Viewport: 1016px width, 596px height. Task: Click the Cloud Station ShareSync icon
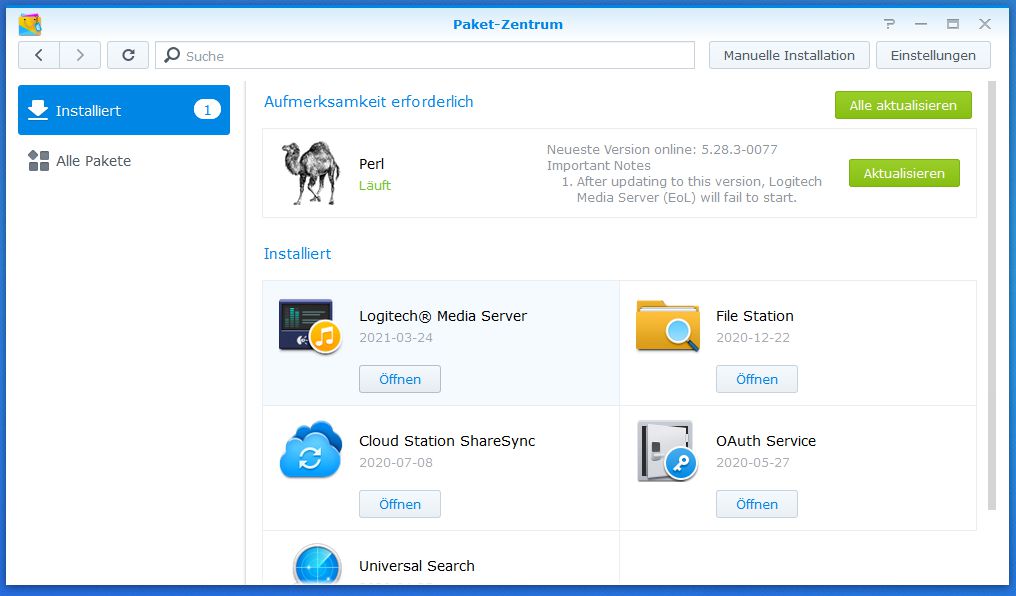[311, 450]
